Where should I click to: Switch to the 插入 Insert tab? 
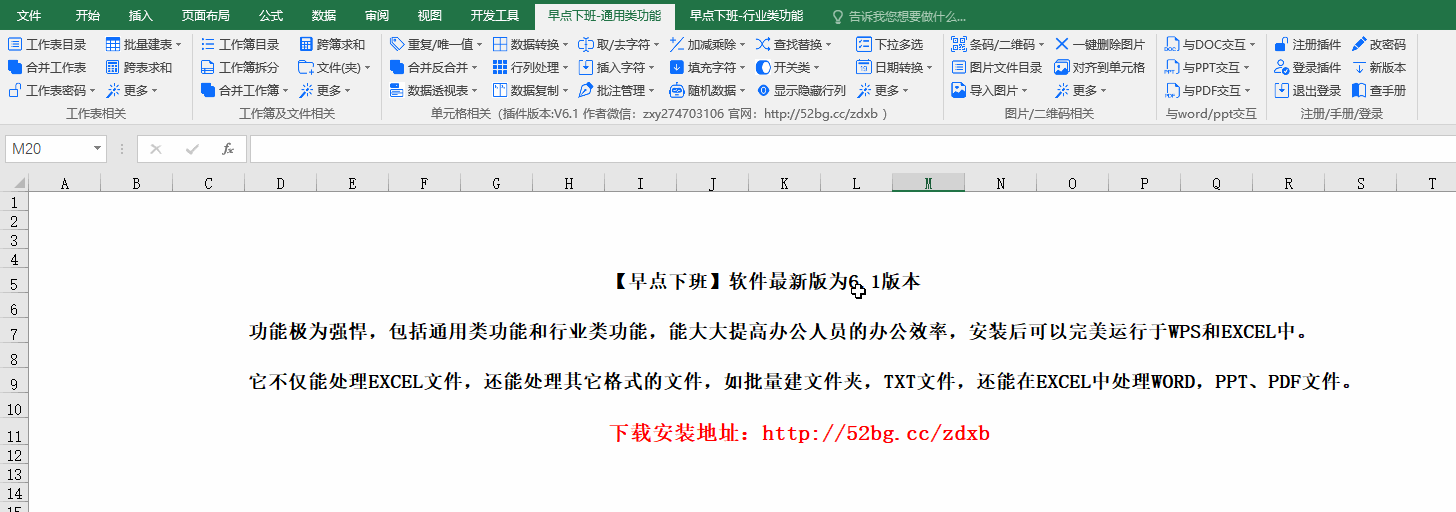point(141,16)
